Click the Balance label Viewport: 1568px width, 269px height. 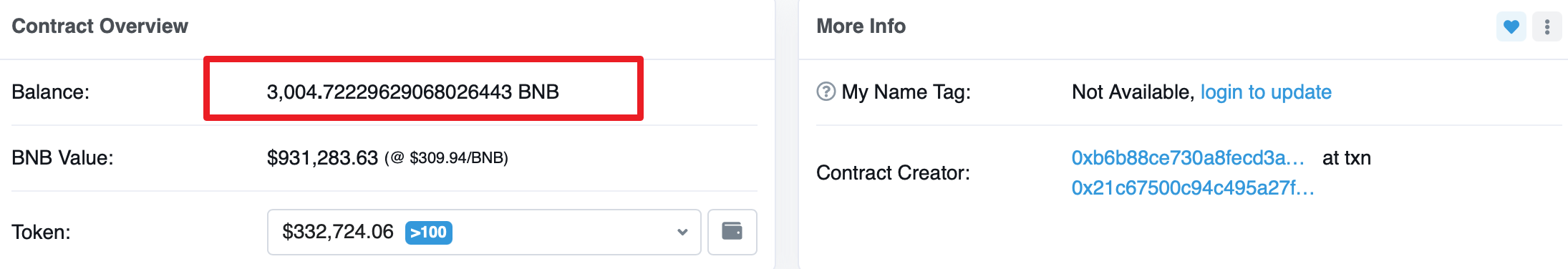tap(50, 92)
